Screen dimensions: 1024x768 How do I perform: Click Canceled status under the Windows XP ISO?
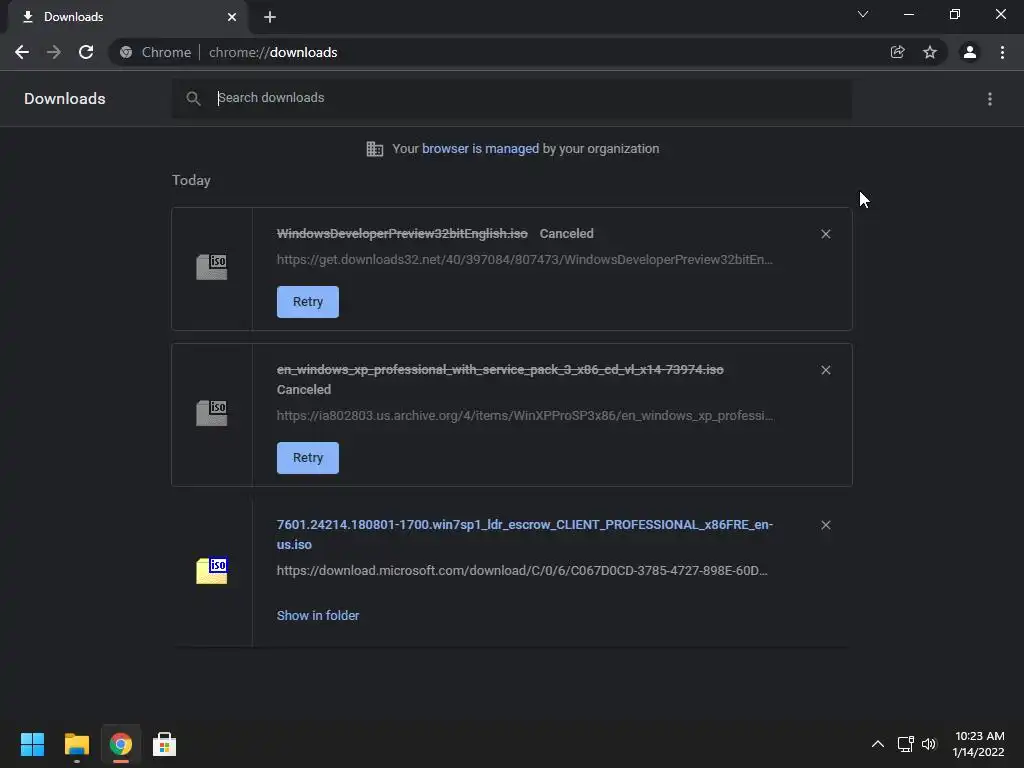point(304,390)
